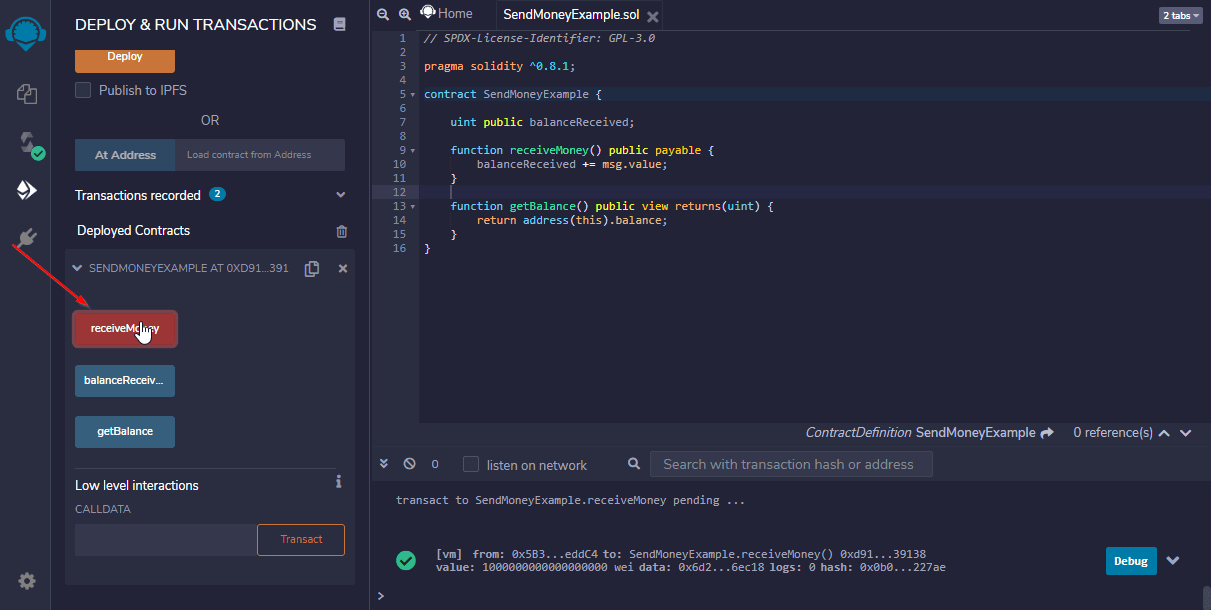Collapse the SENDMONEYEXAMPLE contract instance
This screenshot has width=1211, height=610.
point(78,268)
